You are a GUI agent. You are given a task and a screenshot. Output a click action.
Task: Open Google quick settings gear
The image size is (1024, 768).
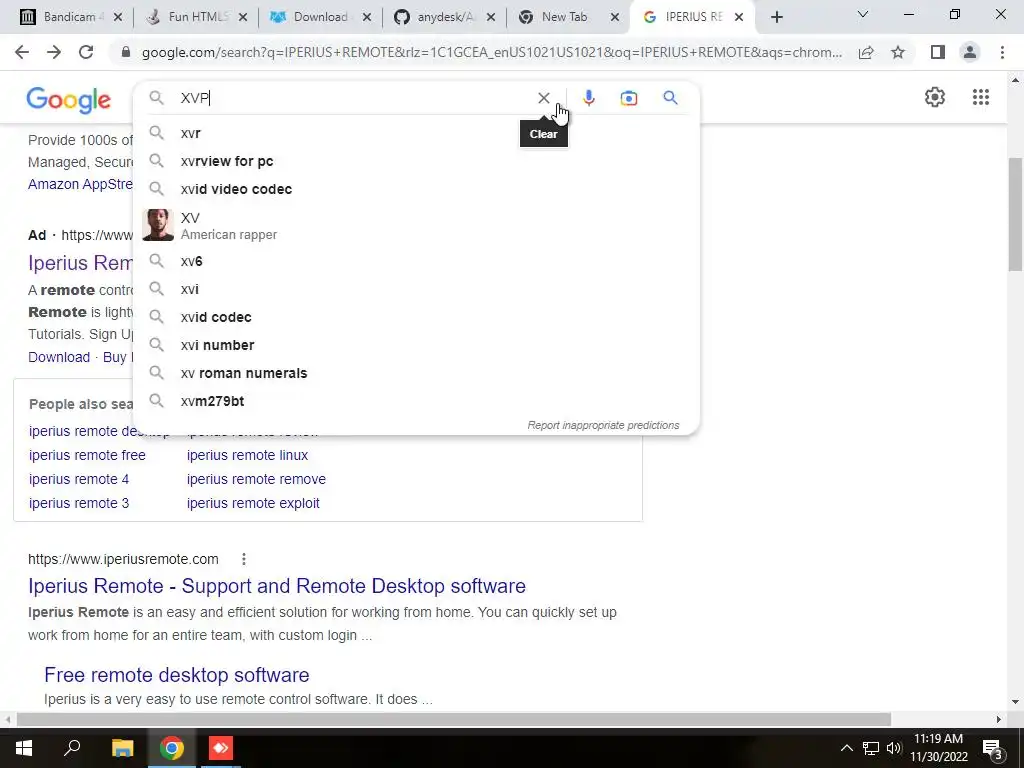pyautogui.click(x=935, y=97)
